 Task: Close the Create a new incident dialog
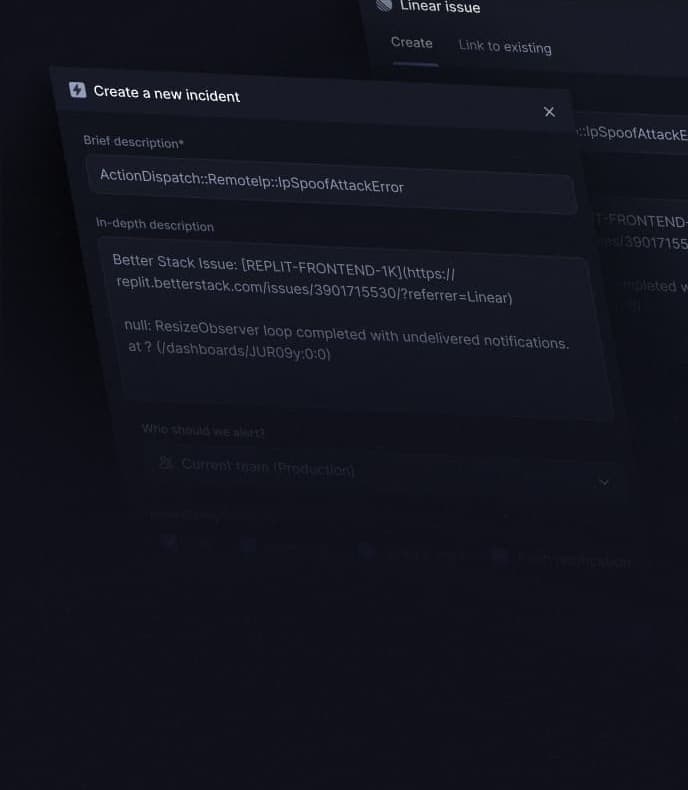click(549, 112)
